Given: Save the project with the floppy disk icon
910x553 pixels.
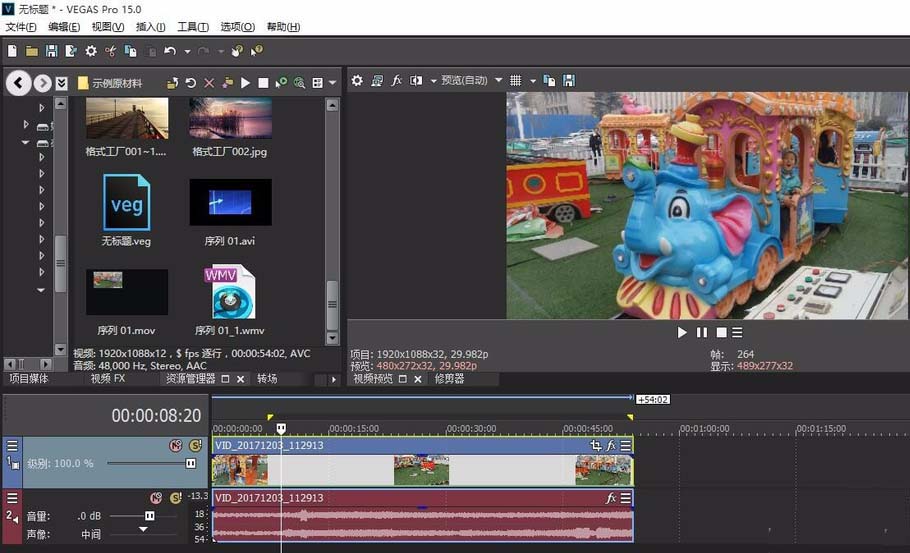Looking at the screenshot, I should (x=52, y=51).
